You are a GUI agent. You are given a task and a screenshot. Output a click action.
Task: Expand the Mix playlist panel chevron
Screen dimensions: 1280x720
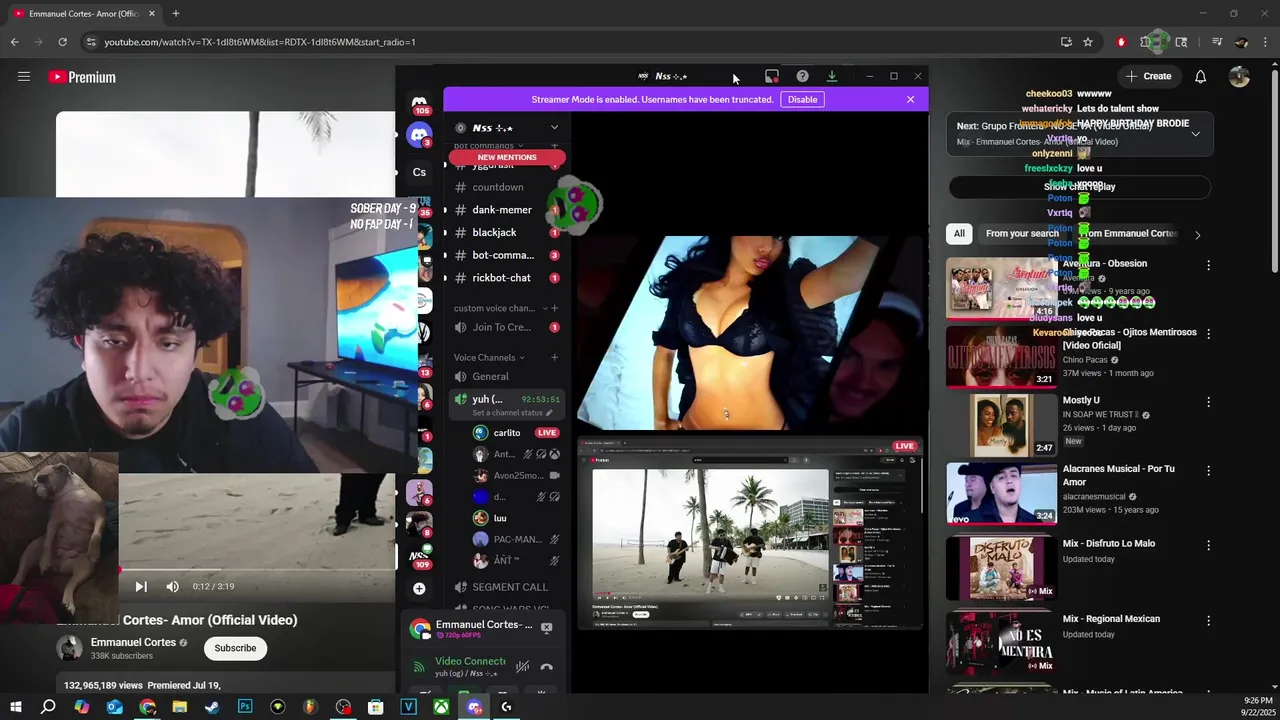1195,133
